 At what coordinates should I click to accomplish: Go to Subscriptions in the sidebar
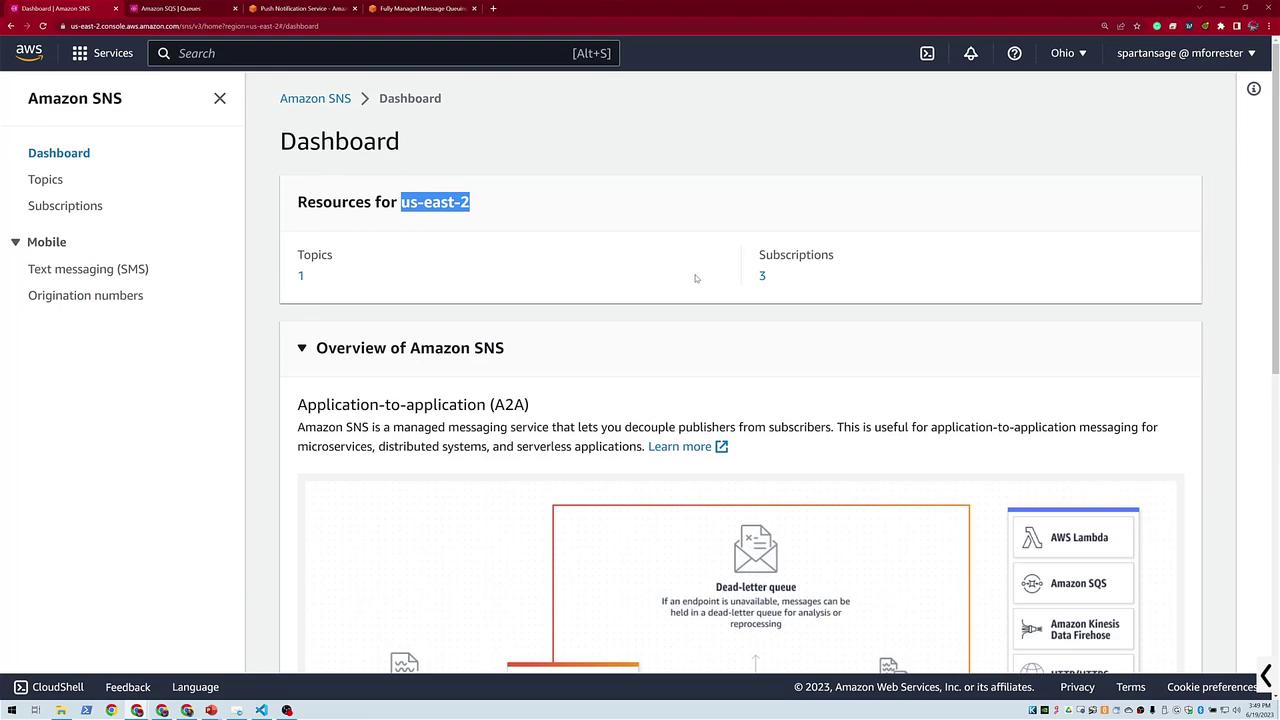65,205
